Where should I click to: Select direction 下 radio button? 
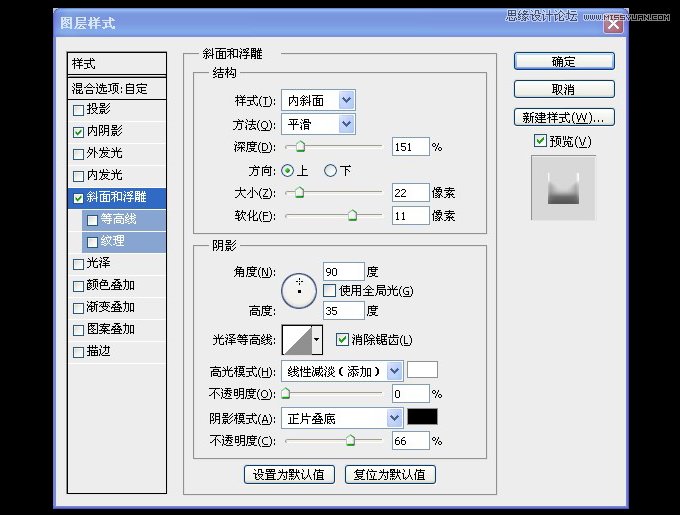pyautogui.click(x=330, y=170)
